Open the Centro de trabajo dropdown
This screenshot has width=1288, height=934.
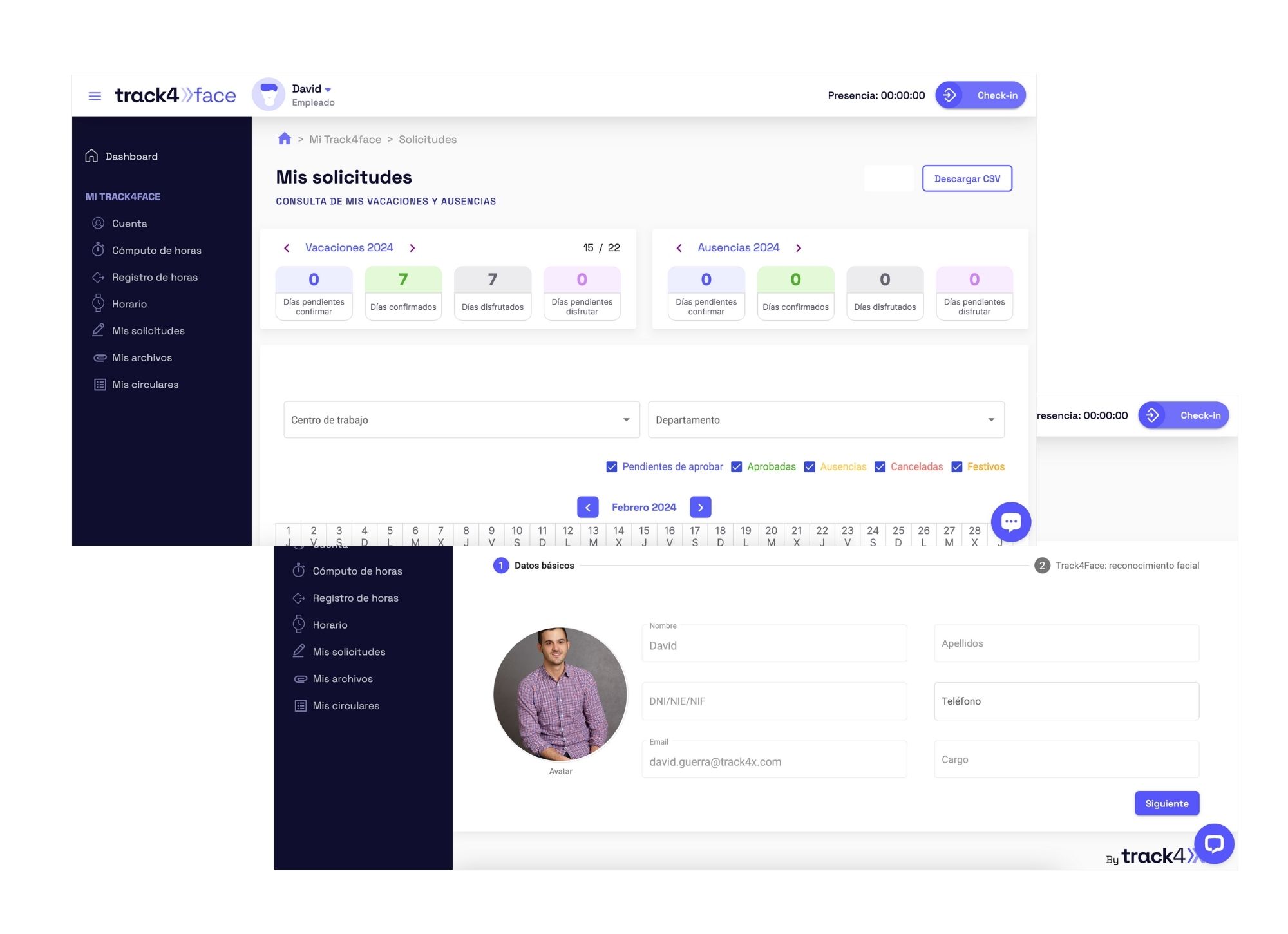click(x=461, y=420)
